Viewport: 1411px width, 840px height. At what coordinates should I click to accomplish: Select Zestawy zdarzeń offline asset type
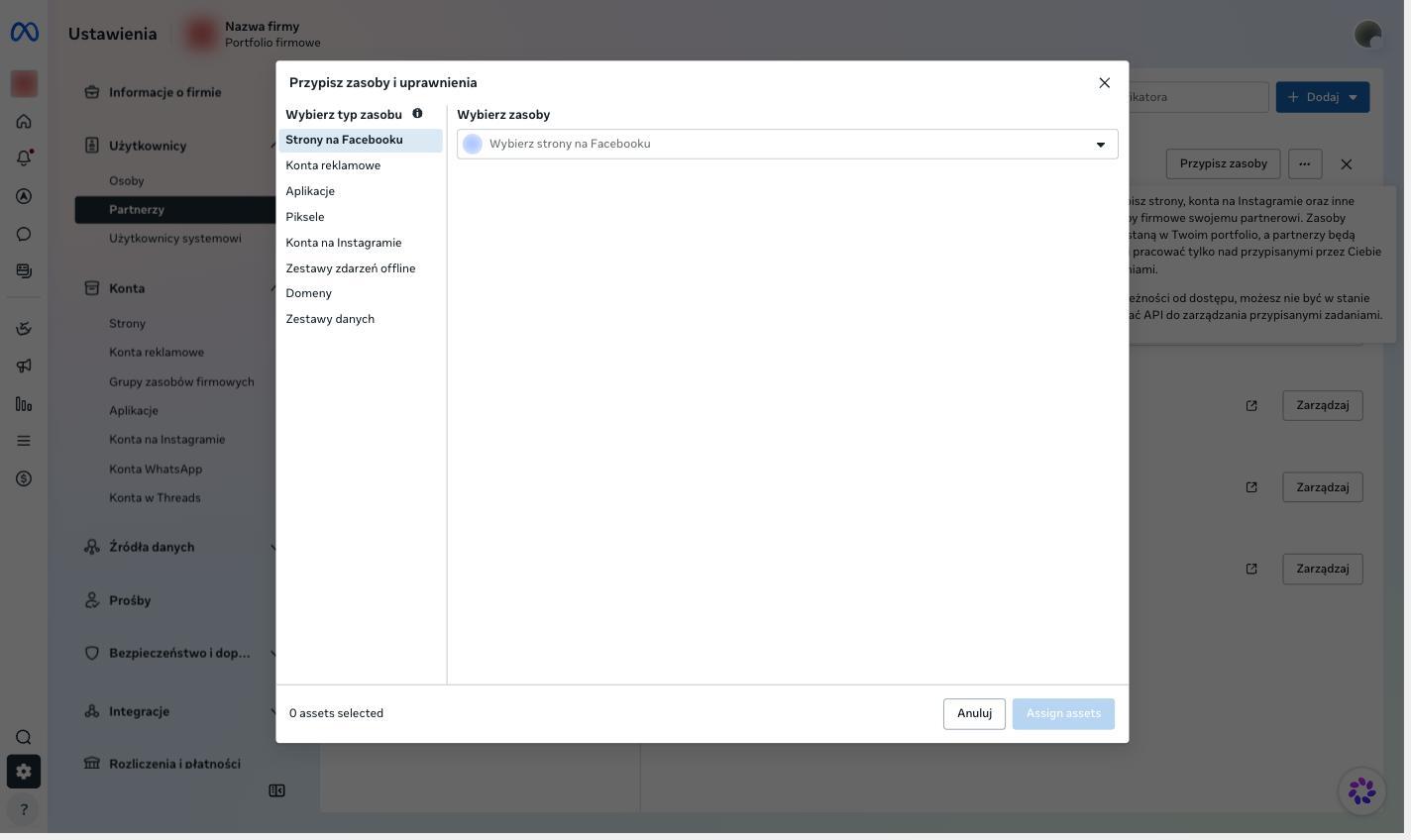click(361, 268)
